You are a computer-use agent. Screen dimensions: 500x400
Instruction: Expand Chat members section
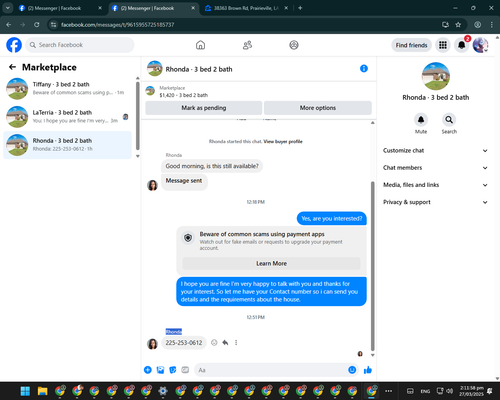pos(435,168)
